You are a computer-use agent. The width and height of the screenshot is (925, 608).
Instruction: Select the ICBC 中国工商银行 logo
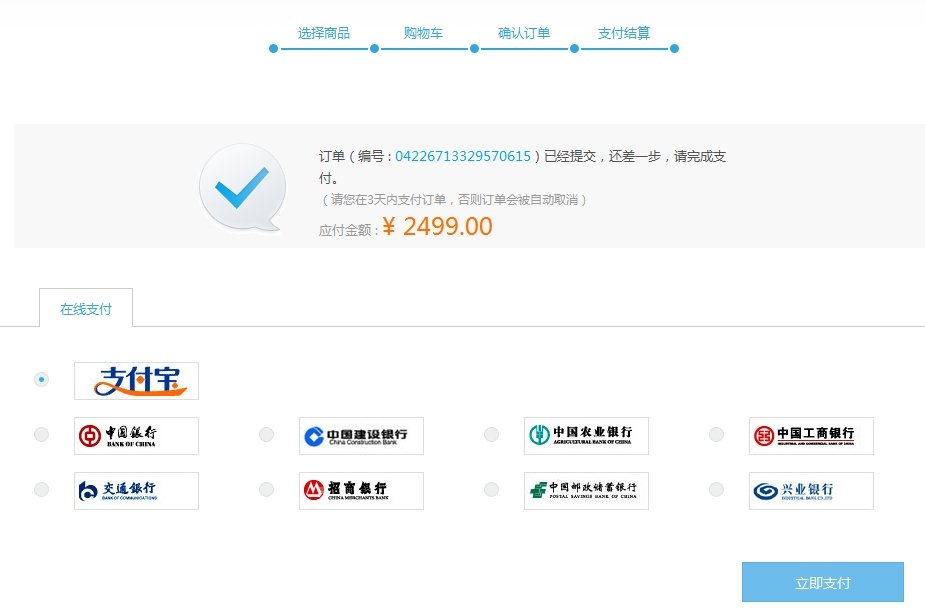click(811, 434)
